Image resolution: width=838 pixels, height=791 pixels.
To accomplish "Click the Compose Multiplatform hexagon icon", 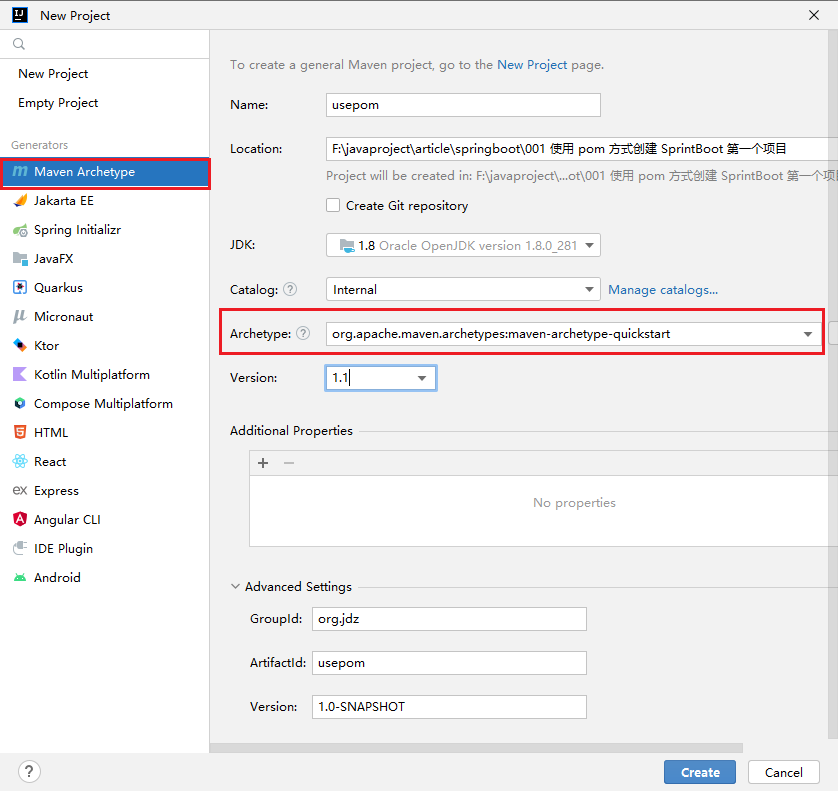I will (20, 404).
